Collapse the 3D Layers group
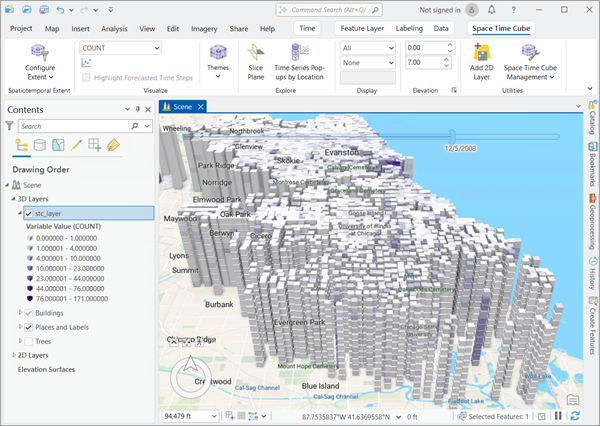This screenshot has height=426, width=600. (12, 199)
